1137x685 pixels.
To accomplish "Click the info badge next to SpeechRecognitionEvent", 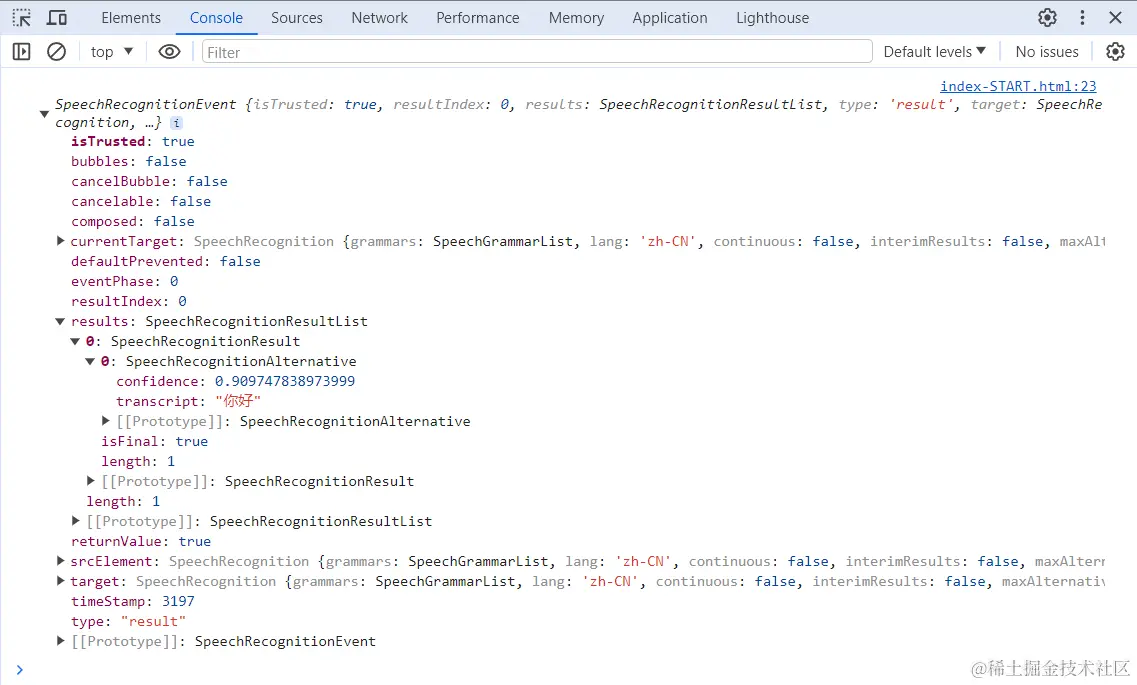I will [x=176, y=123].
